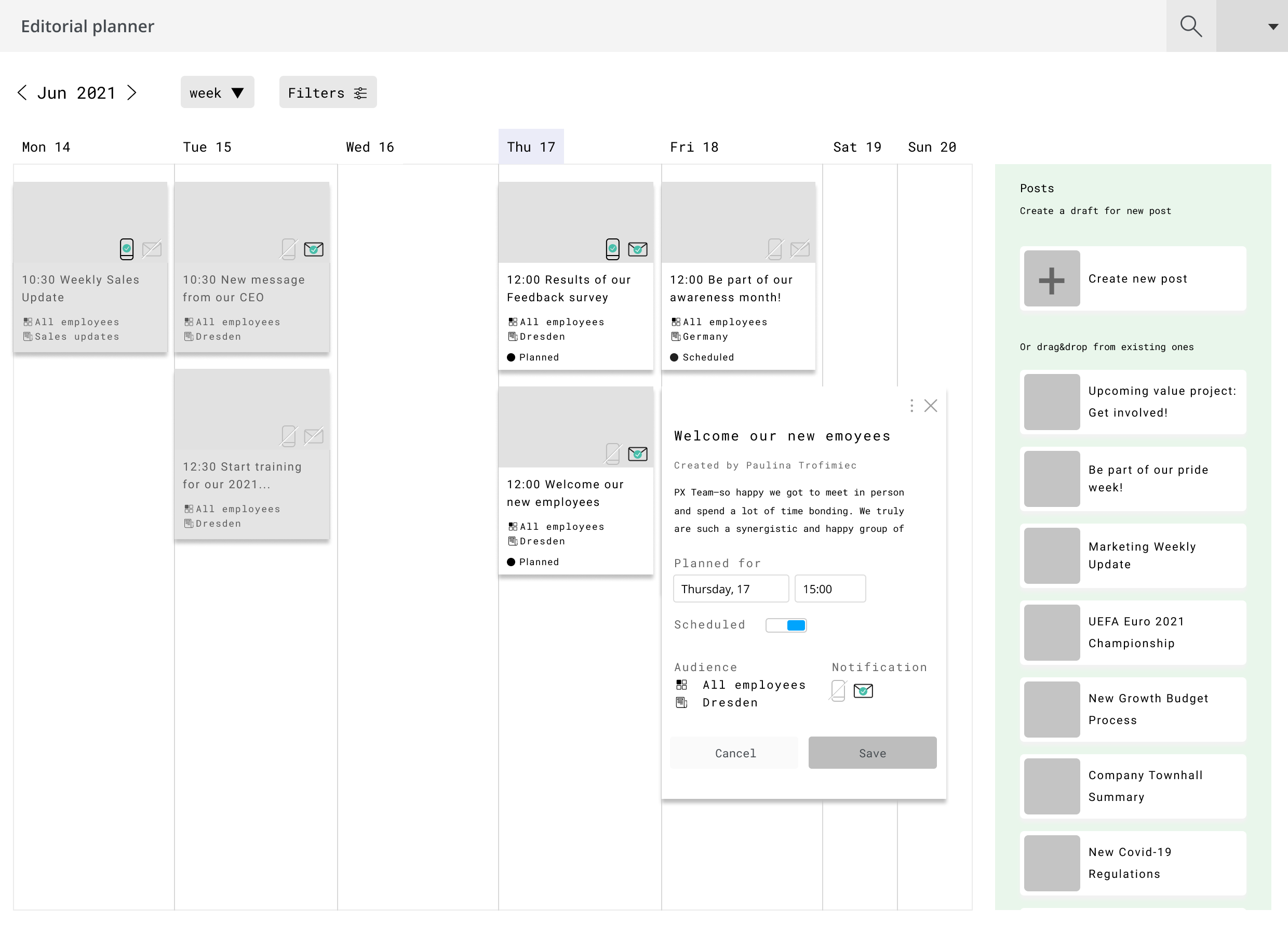Open the week view dropdown
This screenshot has height=936, width=1288.
coord(218,92)
